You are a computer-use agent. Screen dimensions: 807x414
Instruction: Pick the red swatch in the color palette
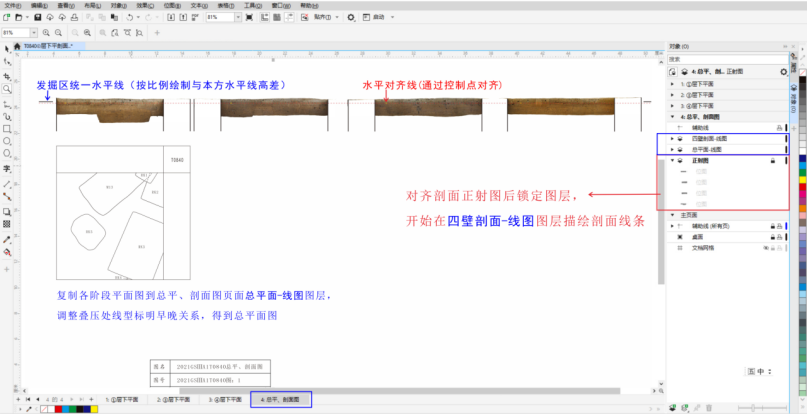[800, 186]
